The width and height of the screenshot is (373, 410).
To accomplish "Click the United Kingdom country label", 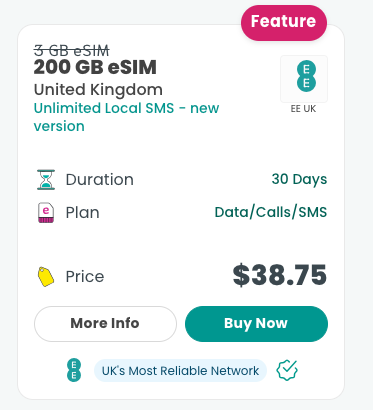I will pos(98,89).
